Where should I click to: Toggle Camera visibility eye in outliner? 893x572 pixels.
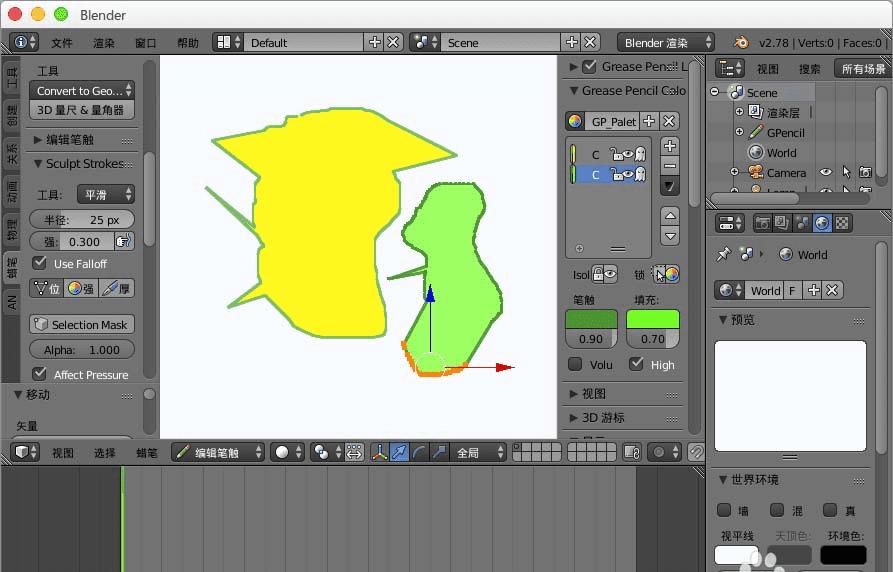click(x=826, y=172)
